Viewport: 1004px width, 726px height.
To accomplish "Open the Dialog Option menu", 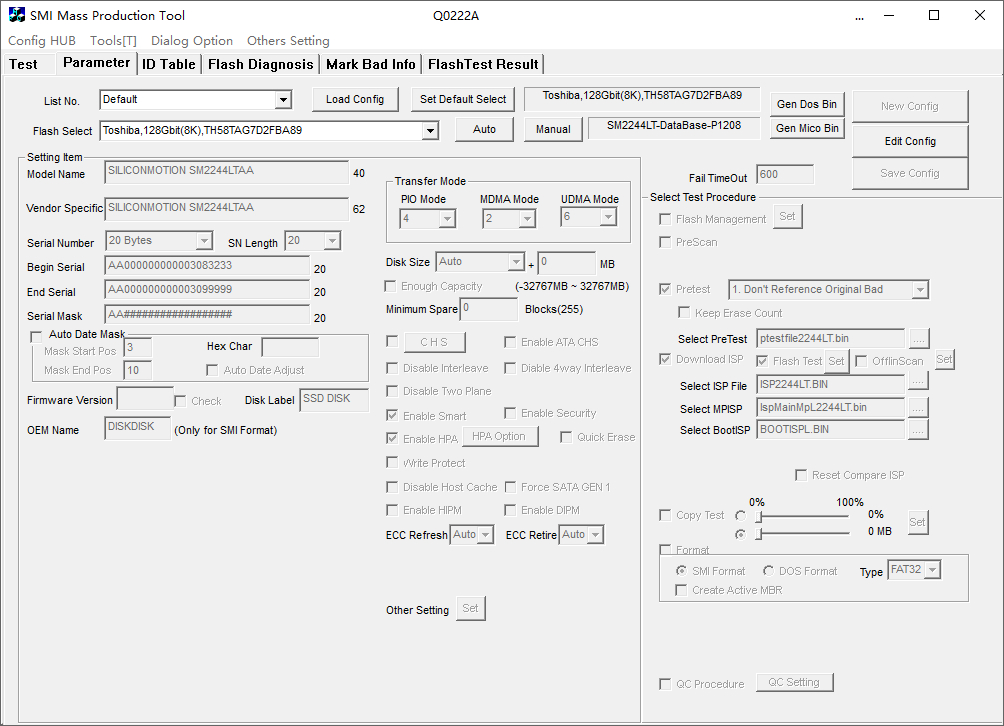I will 192,41.
